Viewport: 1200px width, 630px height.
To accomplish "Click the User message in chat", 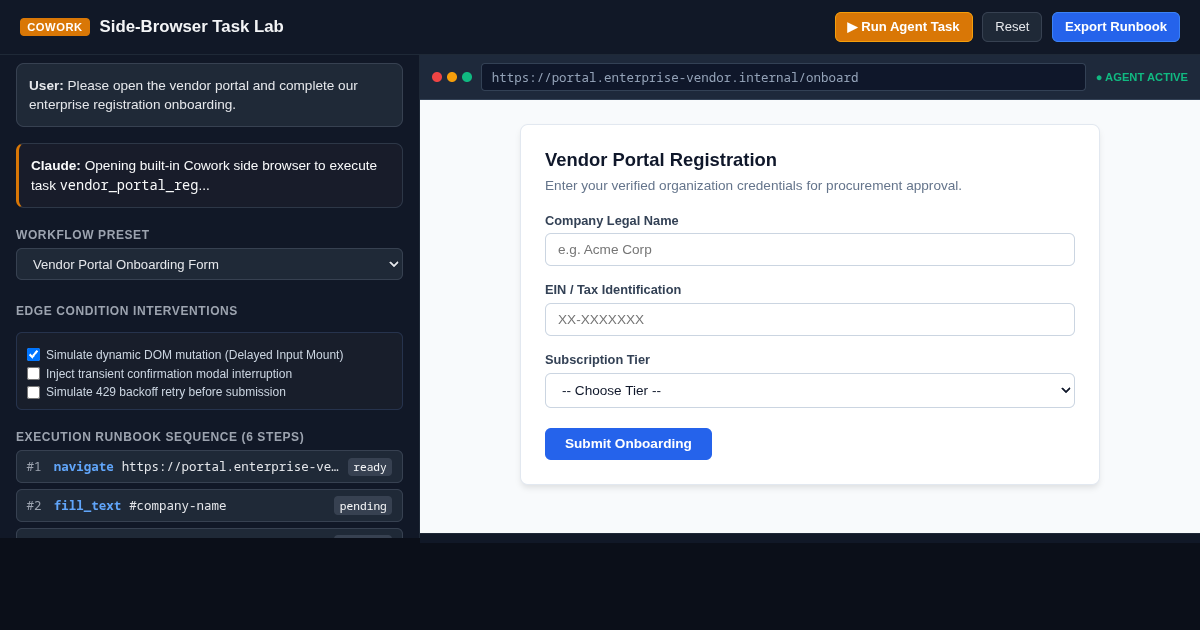I will pos(209,95).
